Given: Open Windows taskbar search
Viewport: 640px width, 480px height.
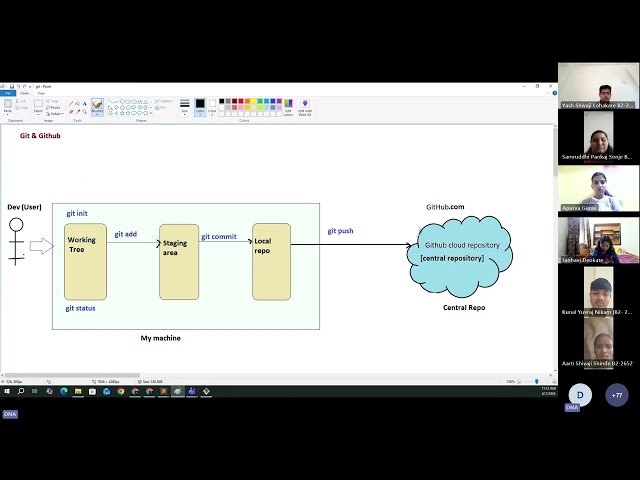Looking at the screenshot, I should point(21,391).
